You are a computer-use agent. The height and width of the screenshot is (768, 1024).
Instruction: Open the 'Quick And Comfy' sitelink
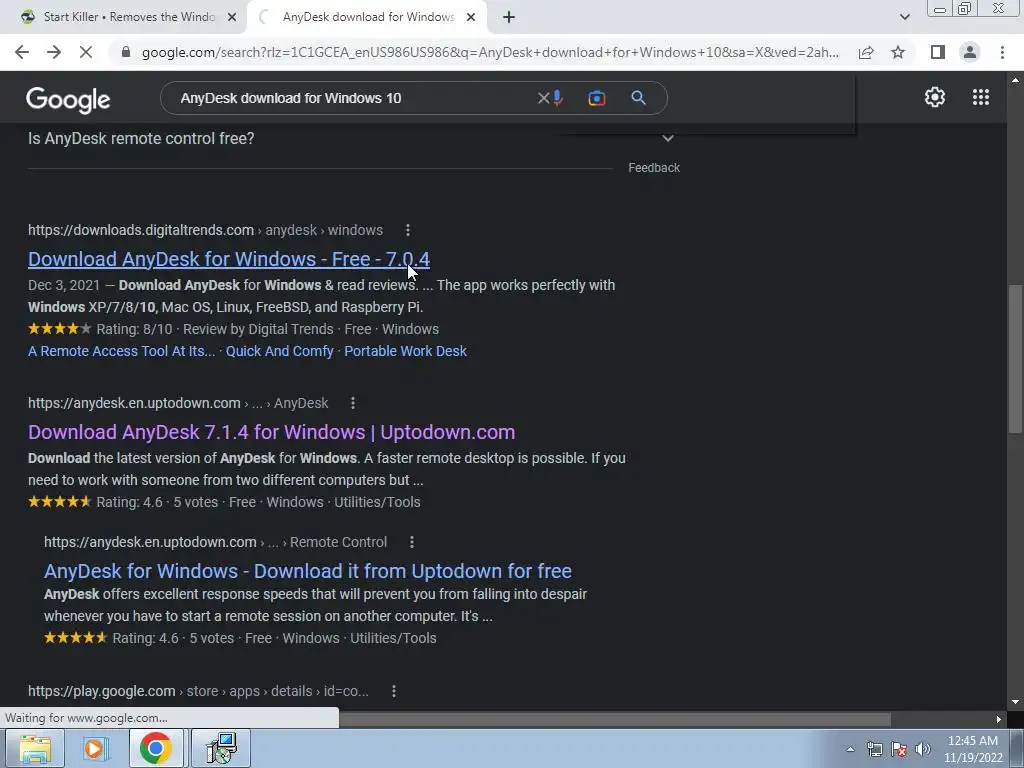pyautogui.click(x=280, y=351)
